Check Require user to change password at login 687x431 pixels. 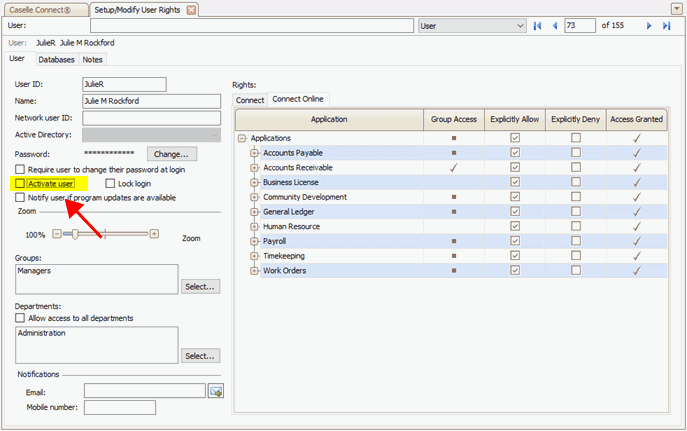tap(20, 169)
